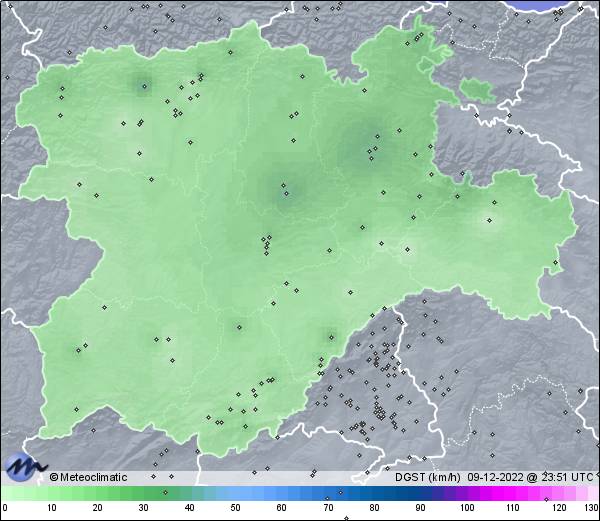The height and width of the screenshot is (521, 600).
Task: Click the scale label 60
Action: click(x=282, y=508)
